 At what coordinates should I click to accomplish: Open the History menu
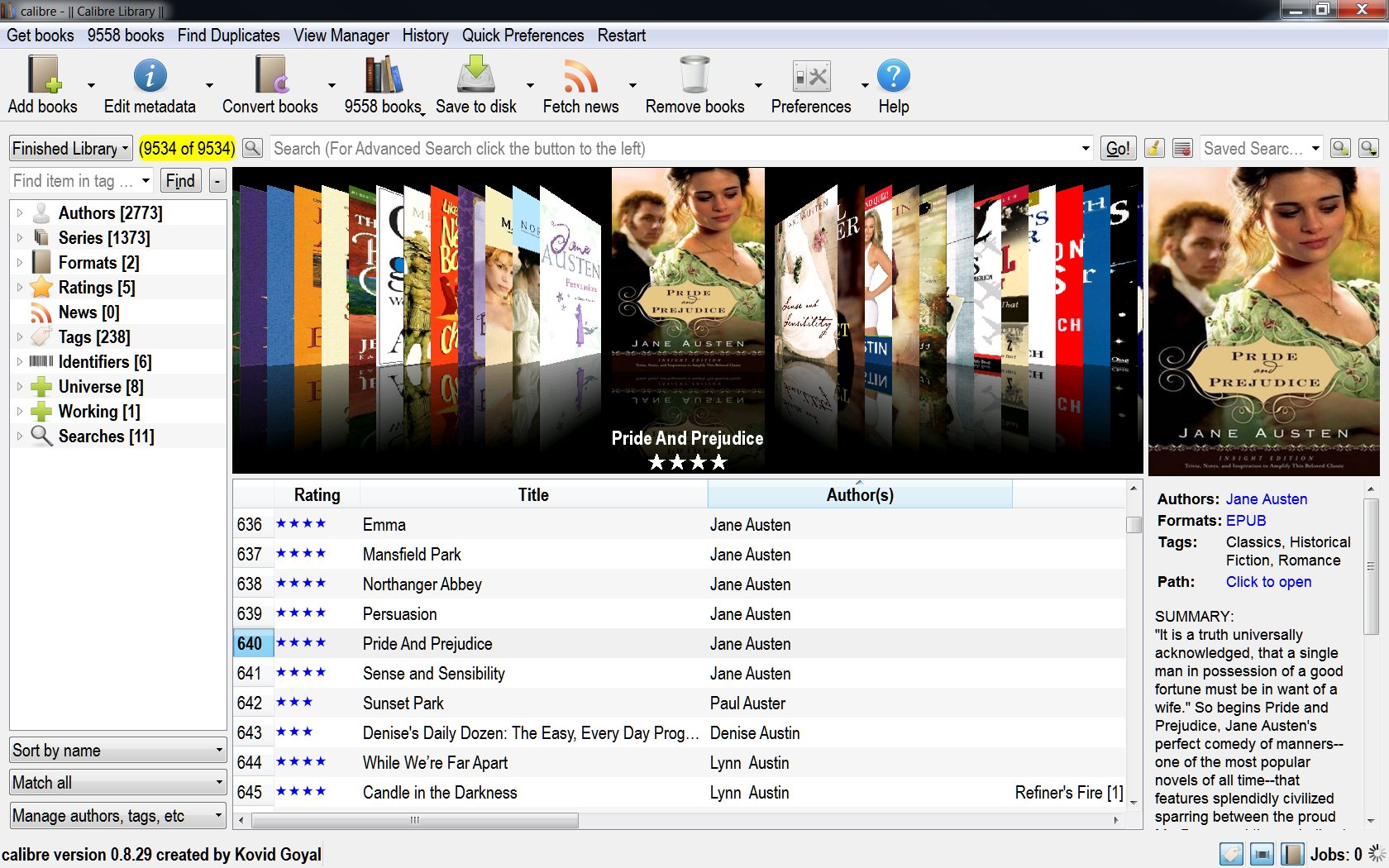pyautogui.click(x=426, y=36)
